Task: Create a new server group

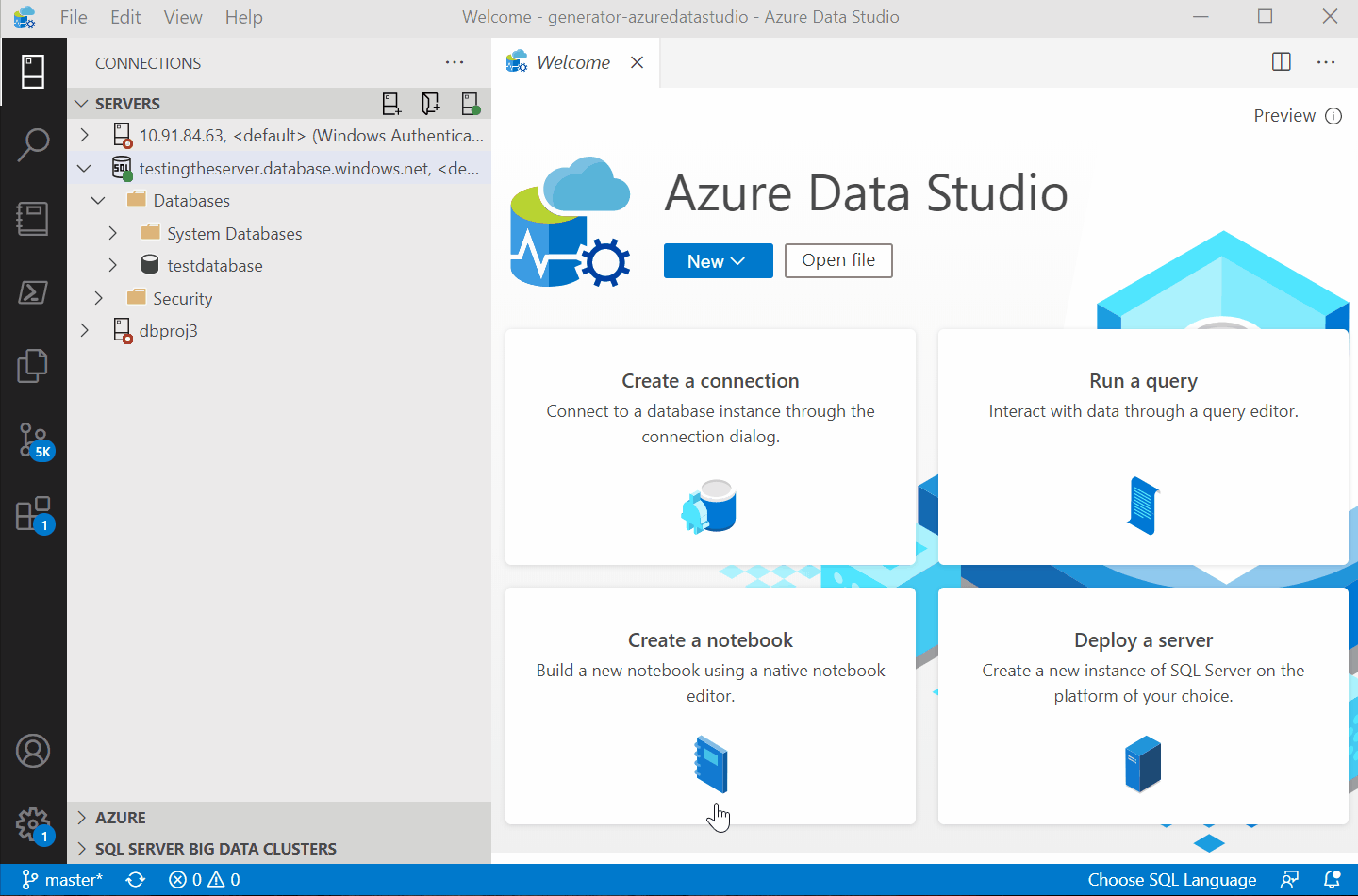Action: (431, 103)
